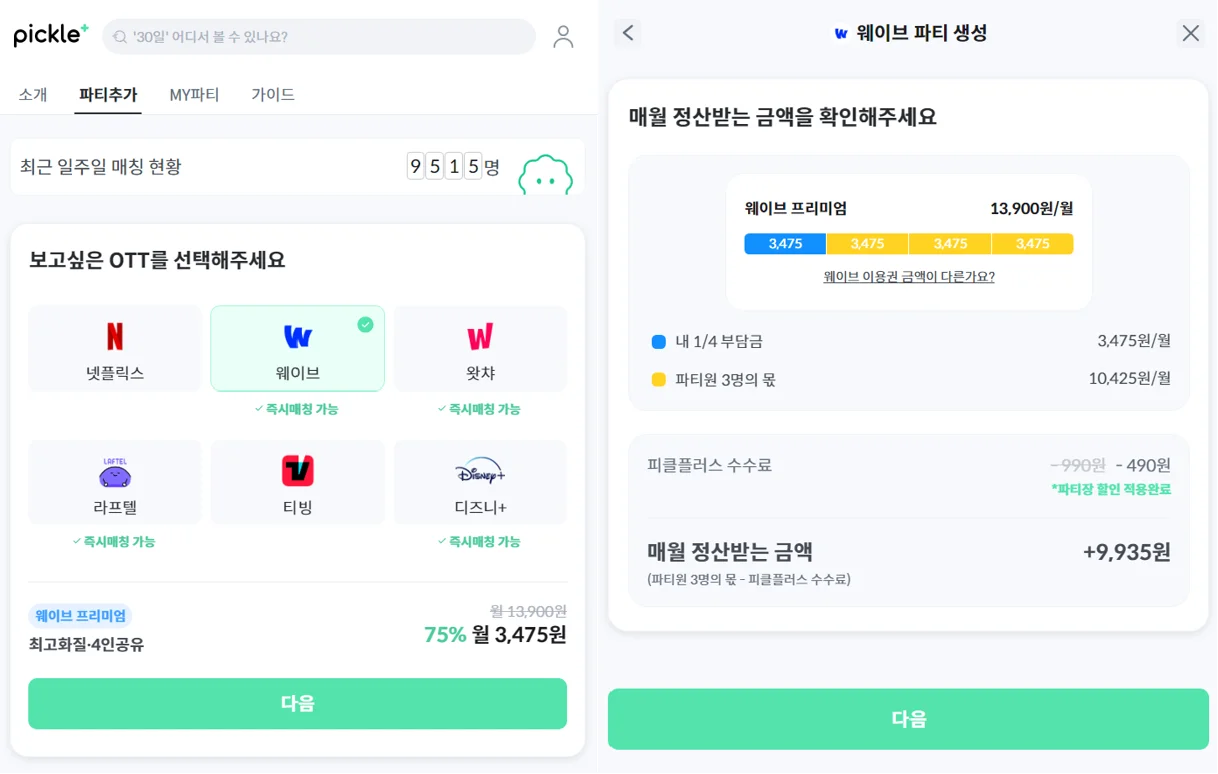Open the 가이드 tab

tap(273, 95)
